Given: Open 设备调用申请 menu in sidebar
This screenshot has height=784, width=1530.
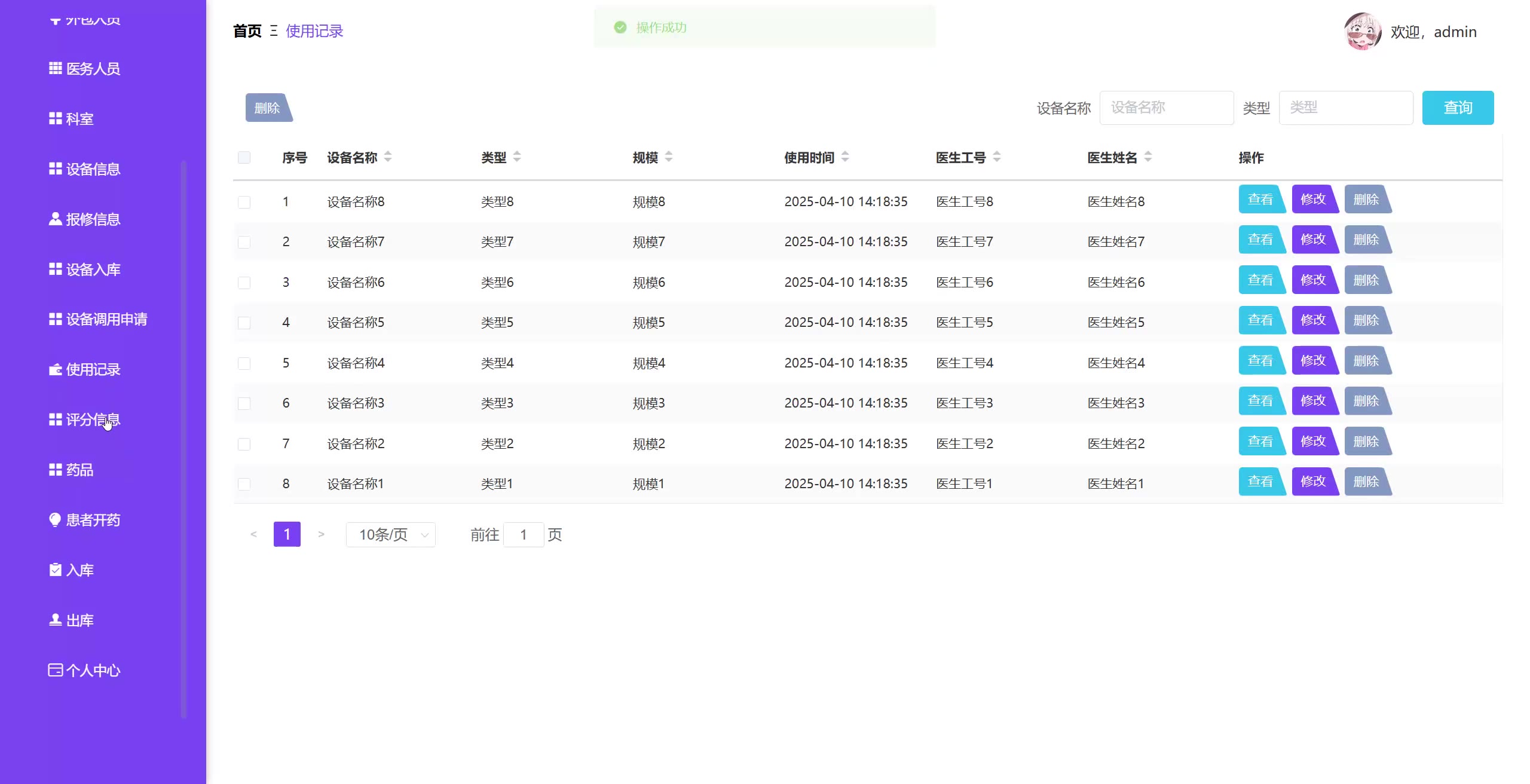Looking at the screenshot, I should pos(106,319).
